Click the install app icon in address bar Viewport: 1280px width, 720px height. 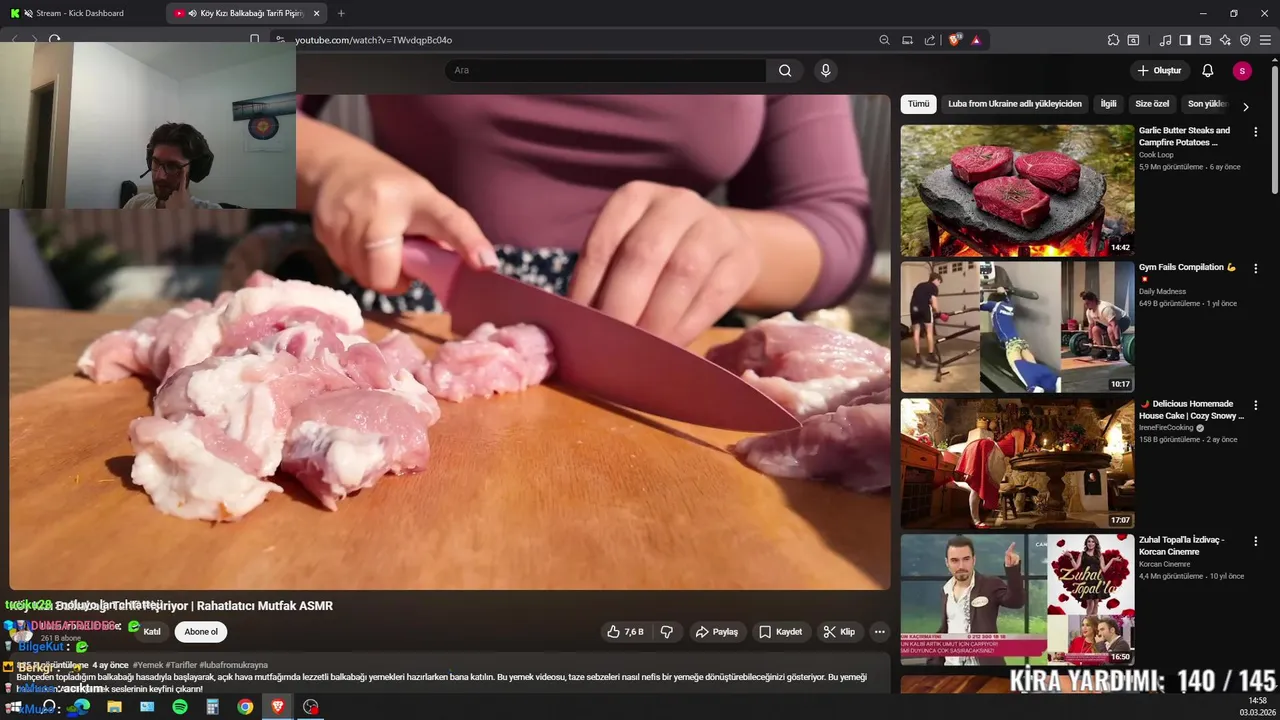coord(907,40)
